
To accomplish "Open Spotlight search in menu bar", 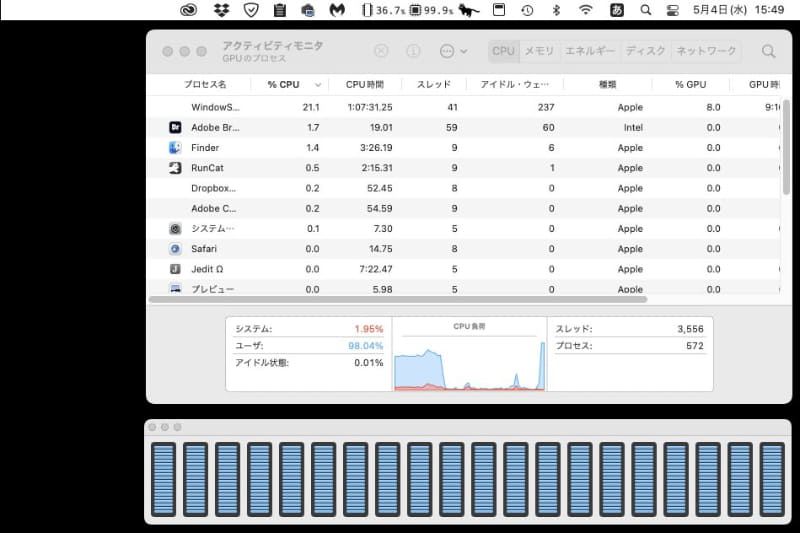I will tap(645, 10).
